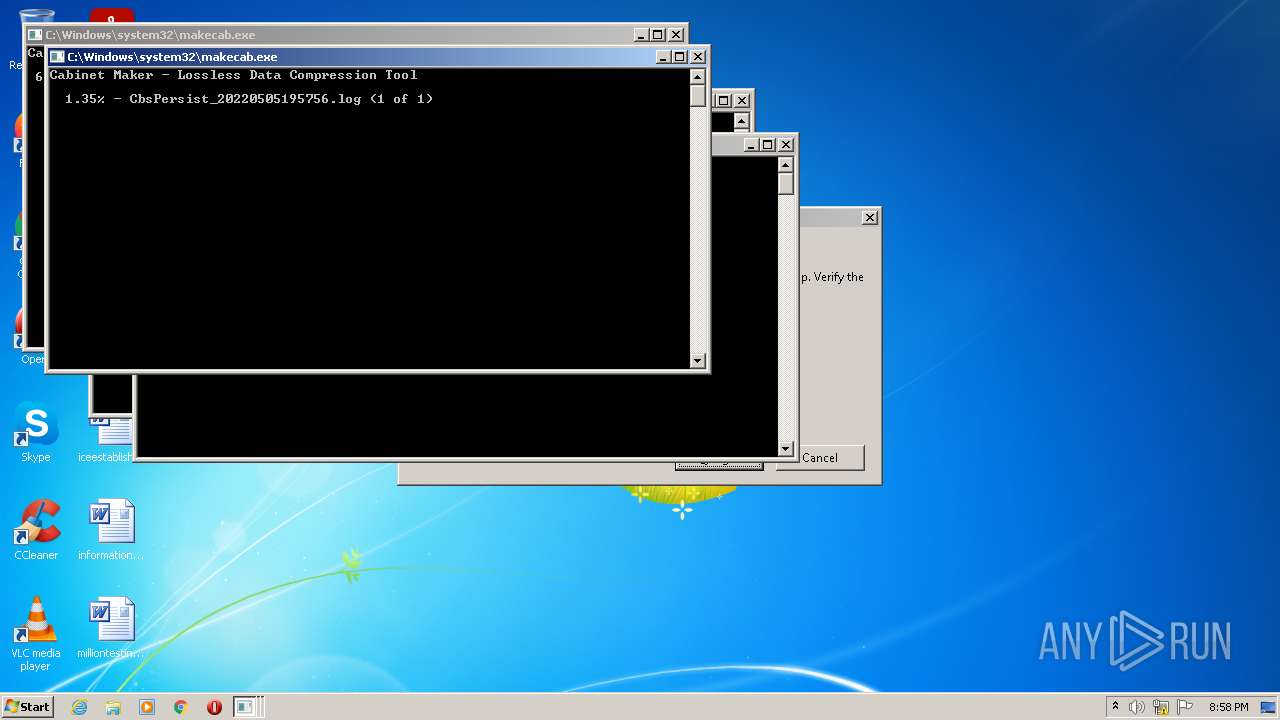Open CCleaner desktop shortcut

point(36,530)
